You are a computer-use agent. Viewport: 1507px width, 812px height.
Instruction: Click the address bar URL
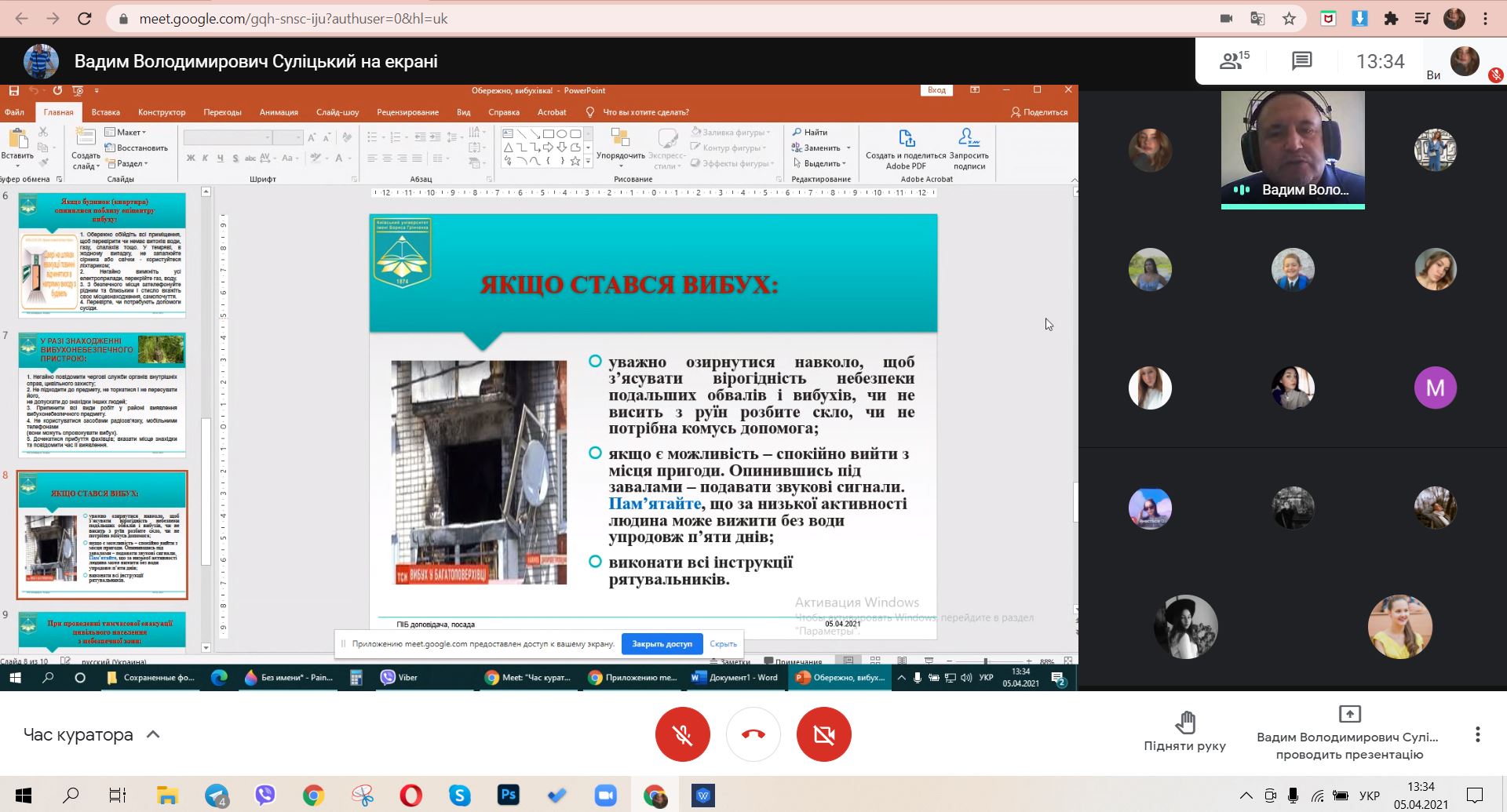(294, 19)
